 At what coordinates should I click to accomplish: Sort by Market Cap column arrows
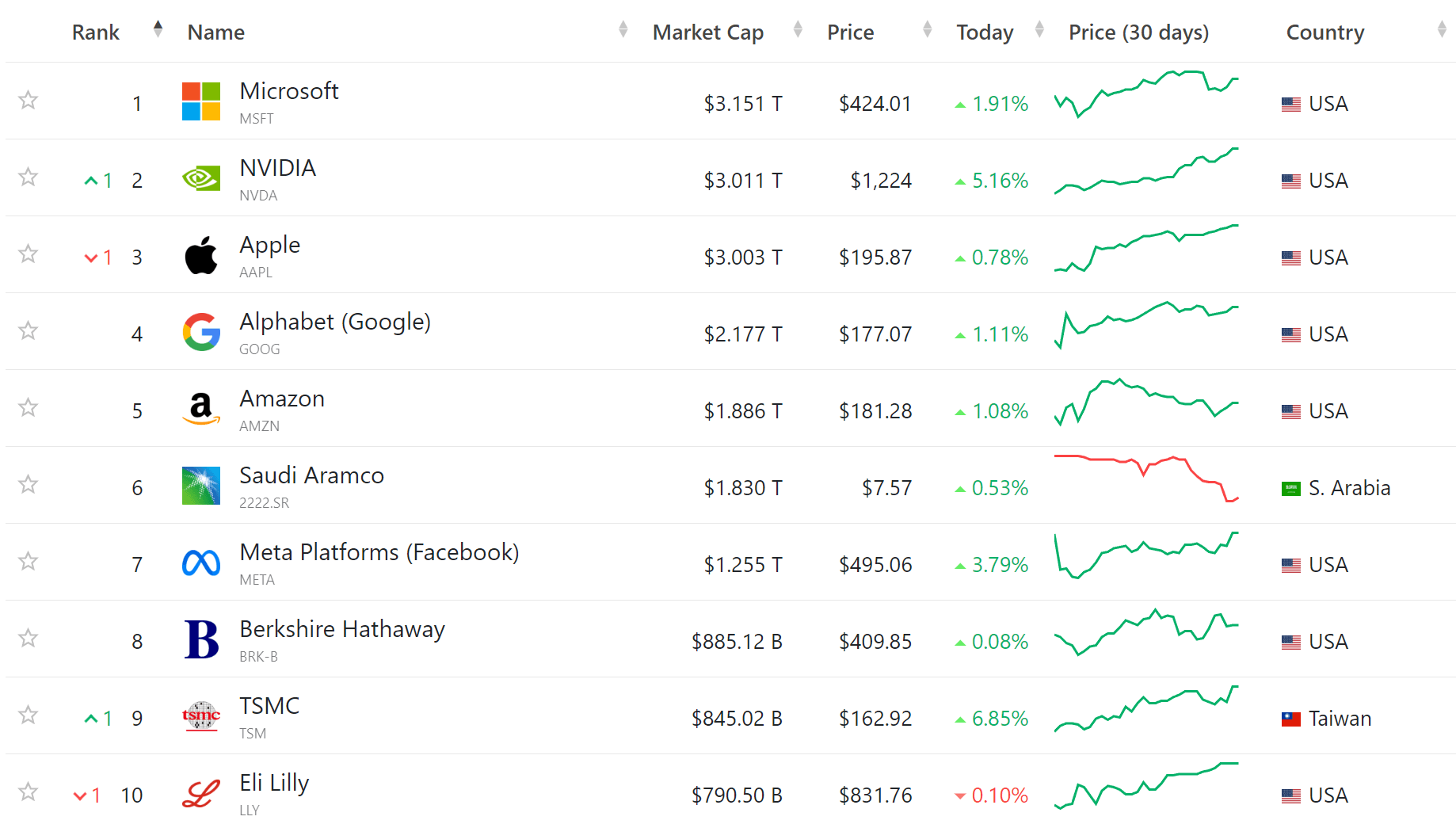pyautogui.click(x=798, y=30)
